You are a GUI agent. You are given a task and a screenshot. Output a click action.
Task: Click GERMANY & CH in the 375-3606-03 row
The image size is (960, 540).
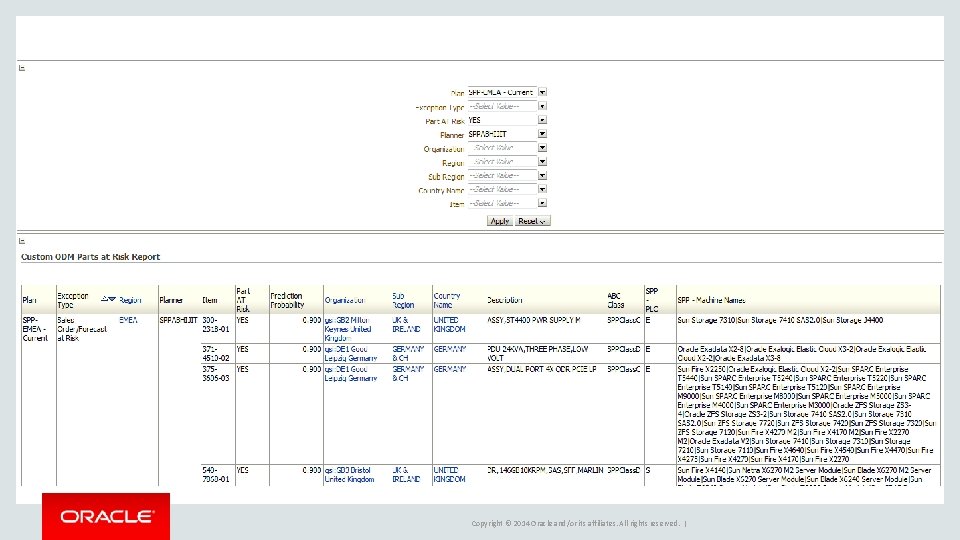(x=408, y=373)
